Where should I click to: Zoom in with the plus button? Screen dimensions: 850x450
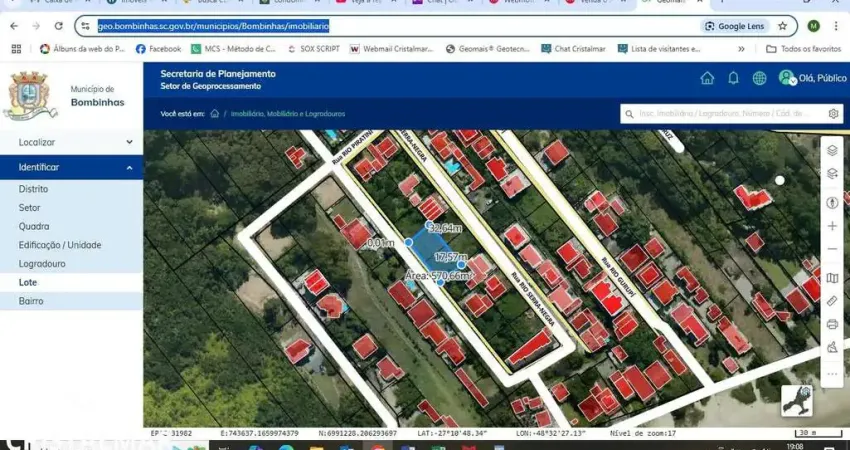tap(831, 226)
